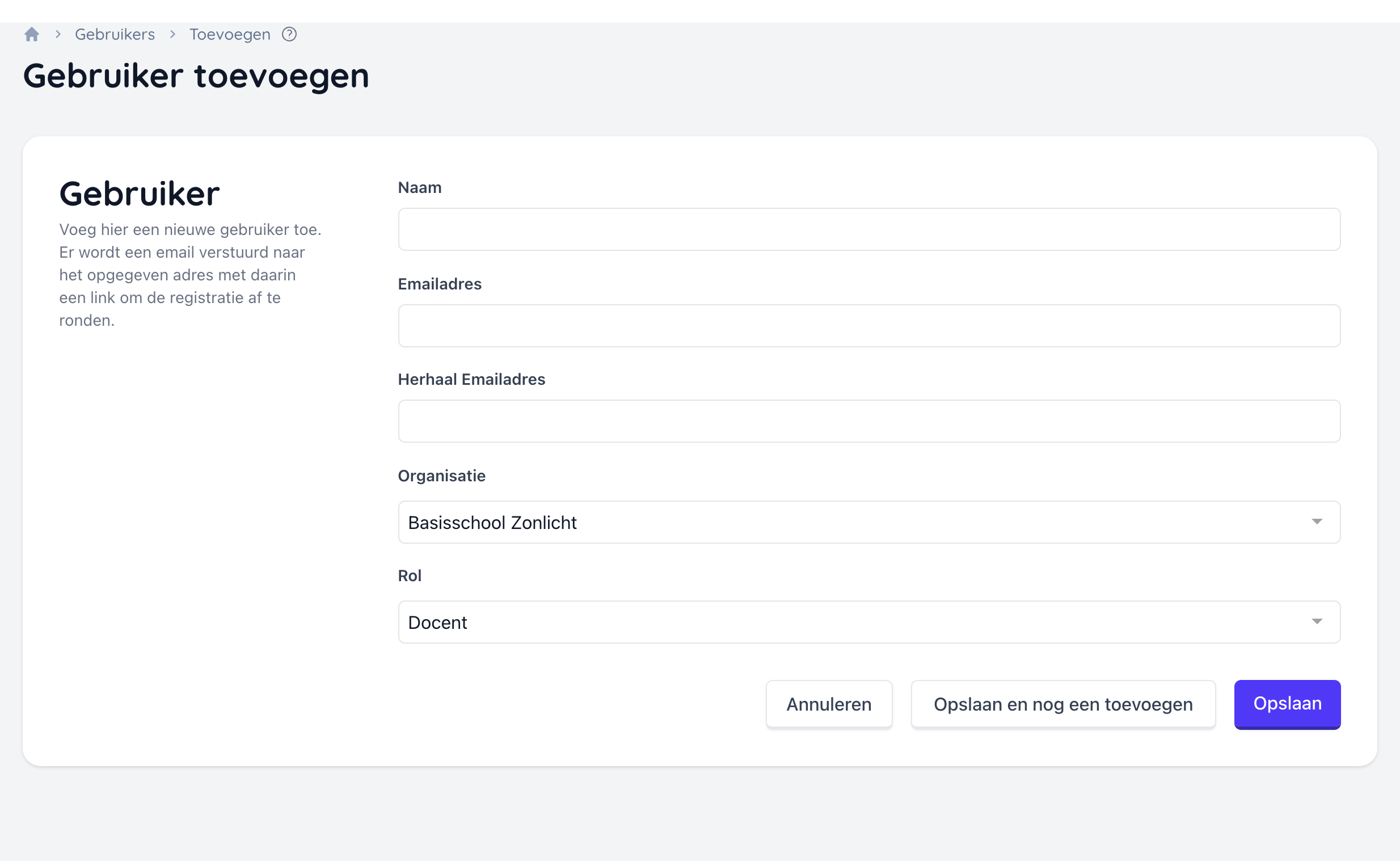Open the Gebruikers breadcrumb link
The height and width of the screenshot is (861, 1400).
115,35
